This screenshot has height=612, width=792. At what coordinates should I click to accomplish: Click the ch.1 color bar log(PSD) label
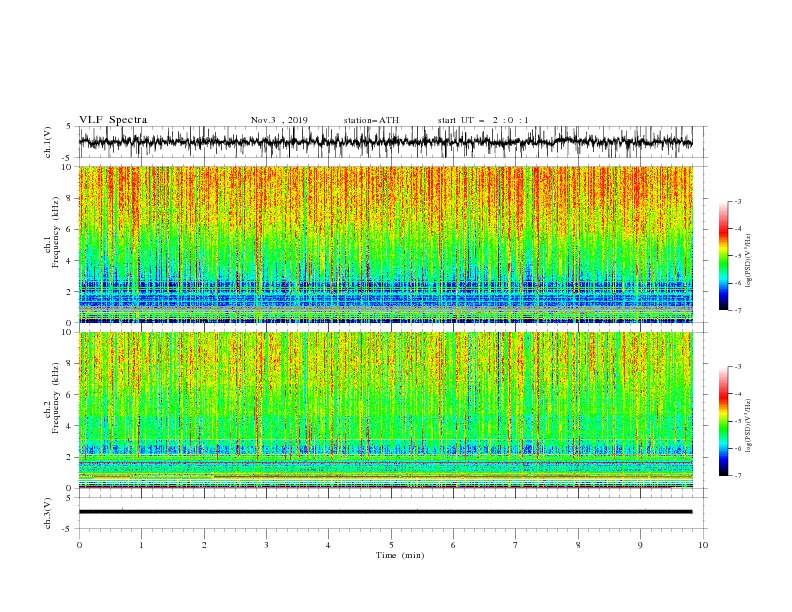tap(748, 261)
